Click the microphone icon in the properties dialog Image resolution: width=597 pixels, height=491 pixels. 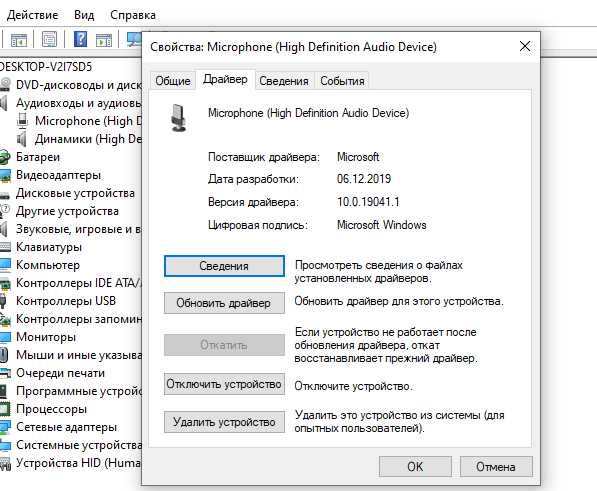178,118
